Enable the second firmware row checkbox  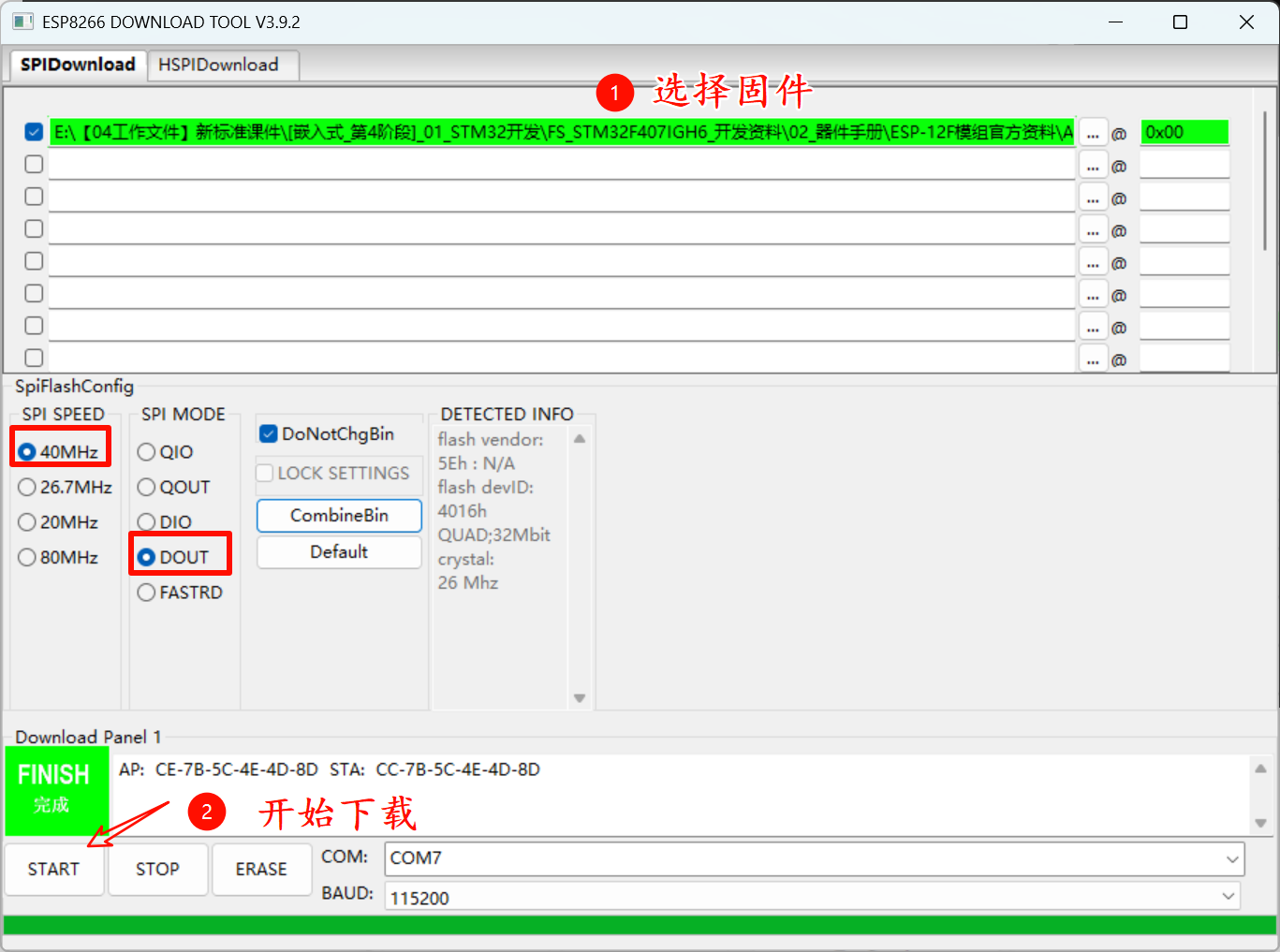[34, 164]
